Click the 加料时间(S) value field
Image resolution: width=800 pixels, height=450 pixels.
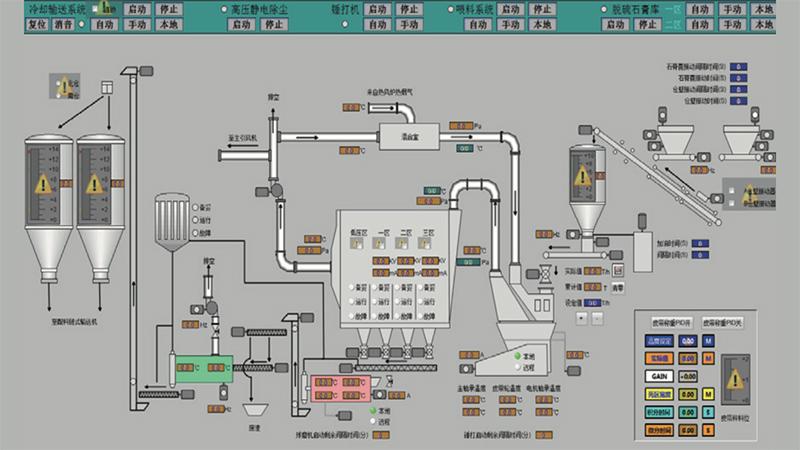point(700,243)
